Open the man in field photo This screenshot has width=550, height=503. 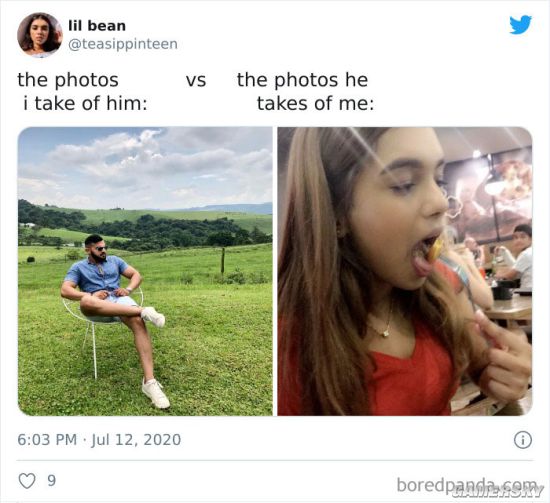click(x=145, y=271)
